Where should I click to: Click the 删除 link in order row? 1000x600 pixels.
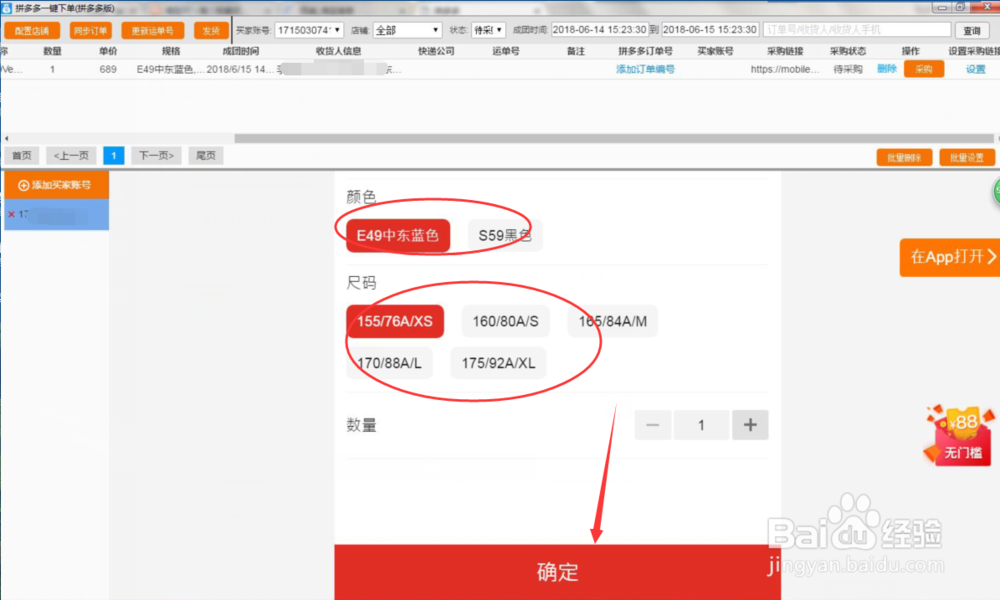[886, 69]
